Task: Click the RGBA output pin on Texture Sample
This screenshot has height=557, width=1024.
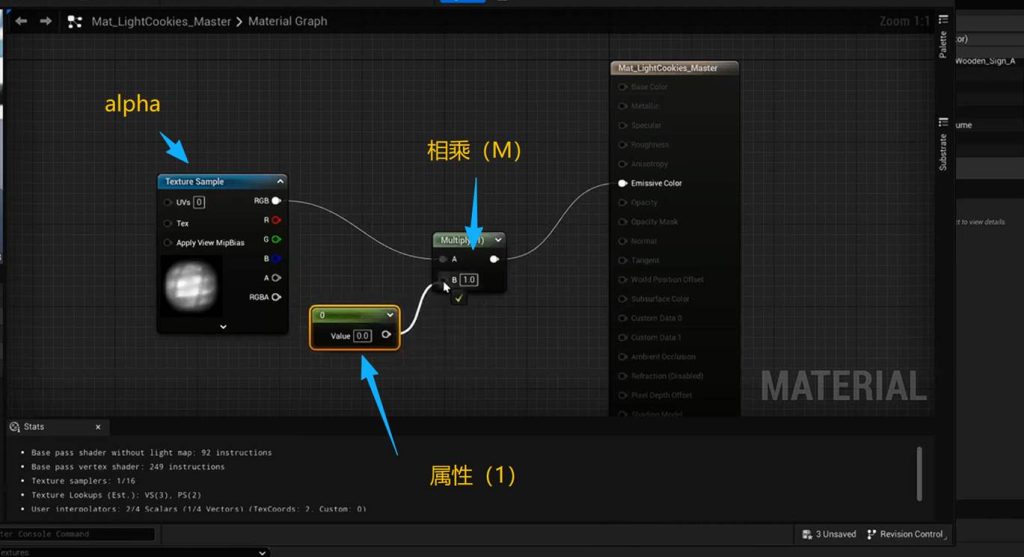Action: (276, 297)
